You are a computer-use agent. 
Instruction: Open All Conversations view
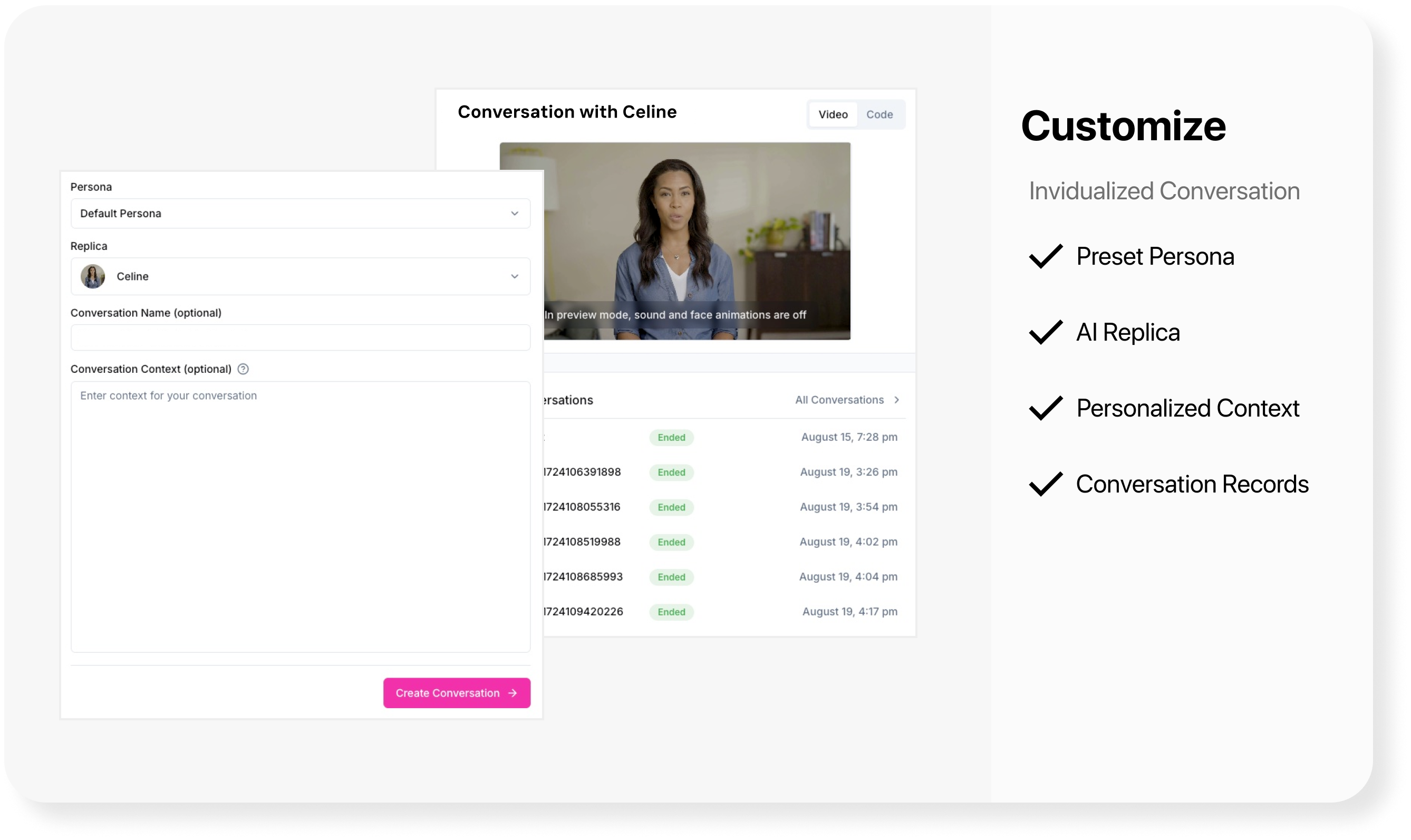point(845,400)
